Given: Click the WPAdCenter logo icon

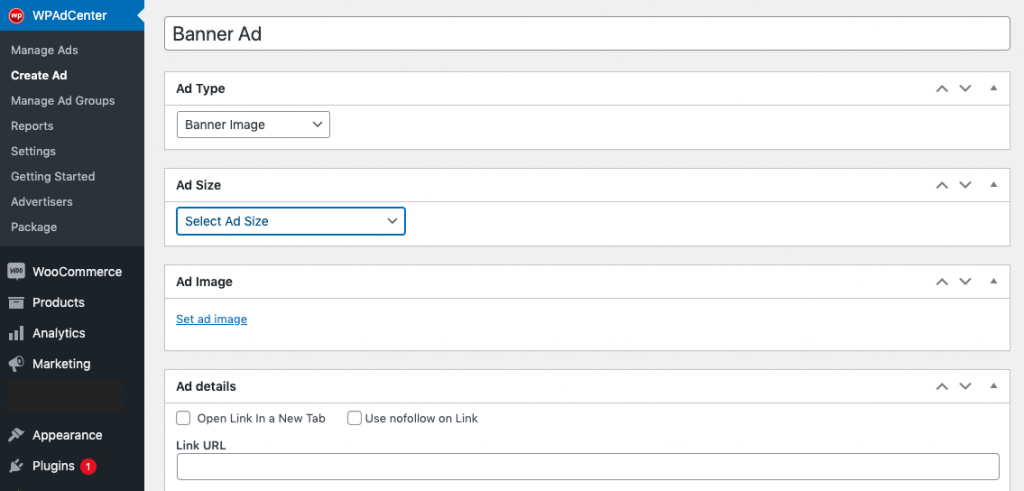Looking at the screenshot, I should (16, 16).
